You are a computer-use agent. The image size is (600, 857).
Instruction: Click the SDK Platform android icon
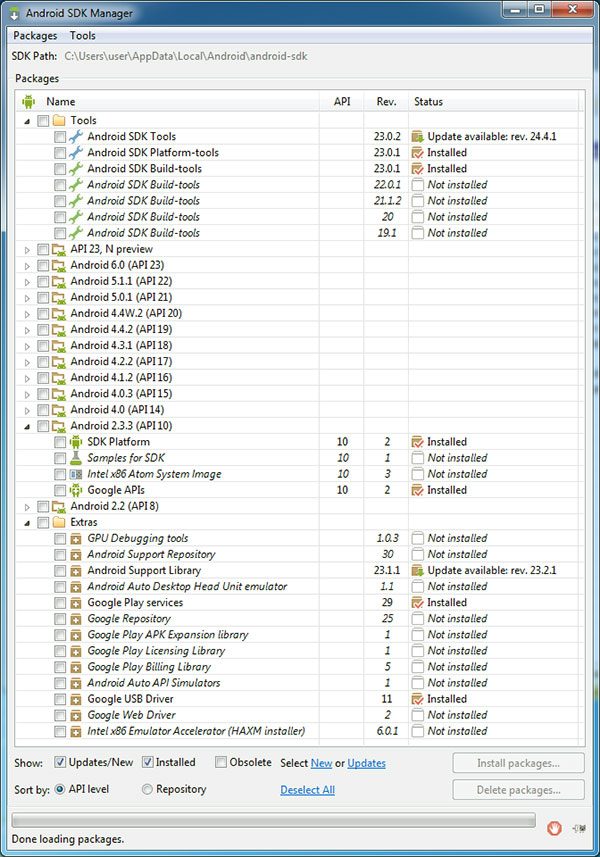pyautogui.click(x=76, y=442)
